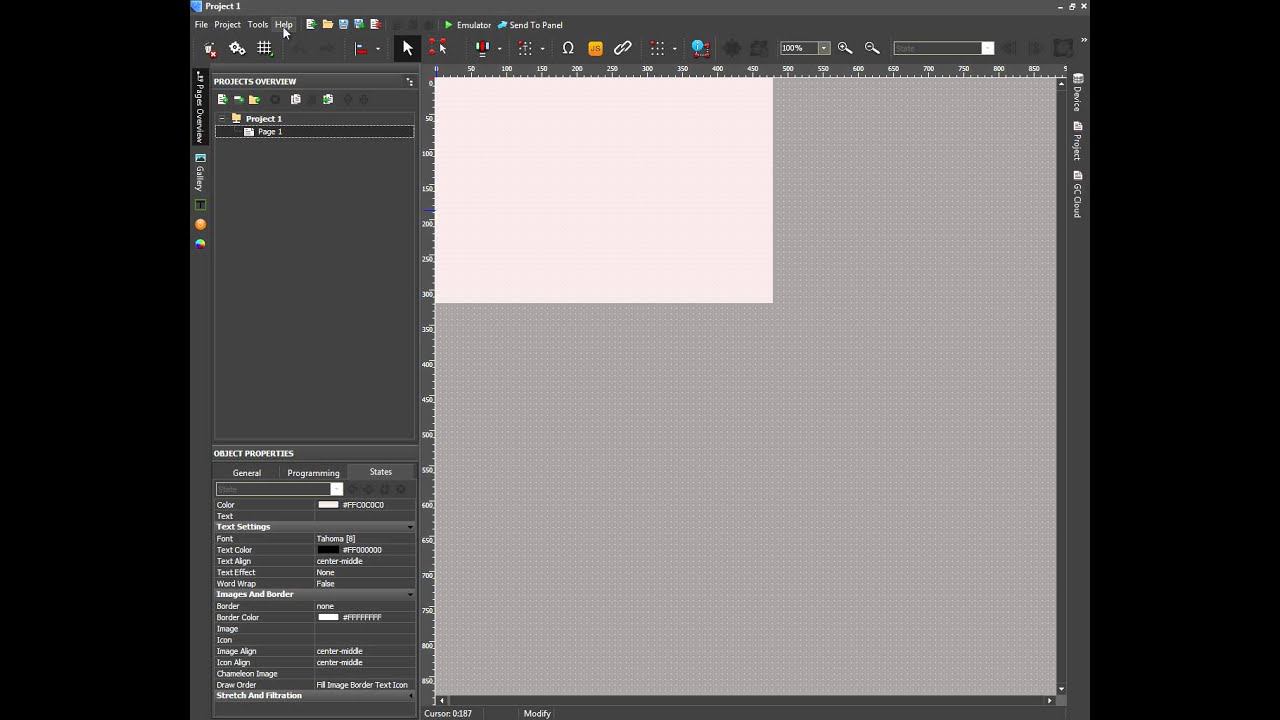This screenshot has height=720, width=1280.
Task: Launch the Emulator
Action: [467, 25]
